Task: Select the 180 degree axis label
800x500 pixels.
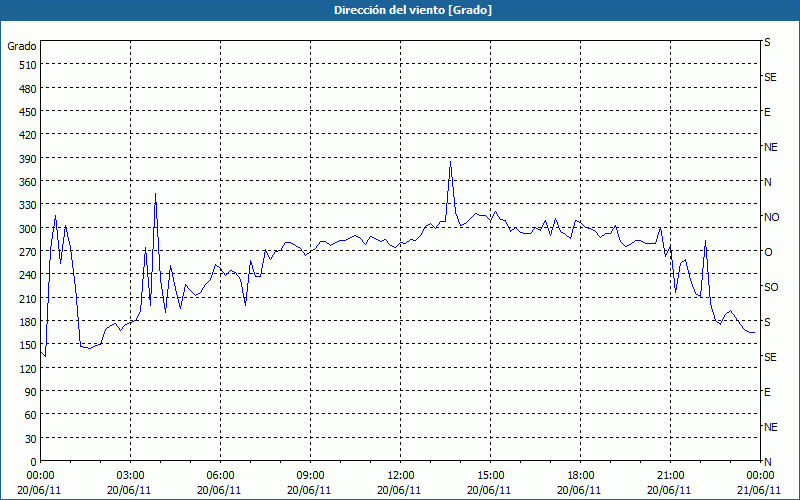Action: pyautogui.click(x=28, y=322)
